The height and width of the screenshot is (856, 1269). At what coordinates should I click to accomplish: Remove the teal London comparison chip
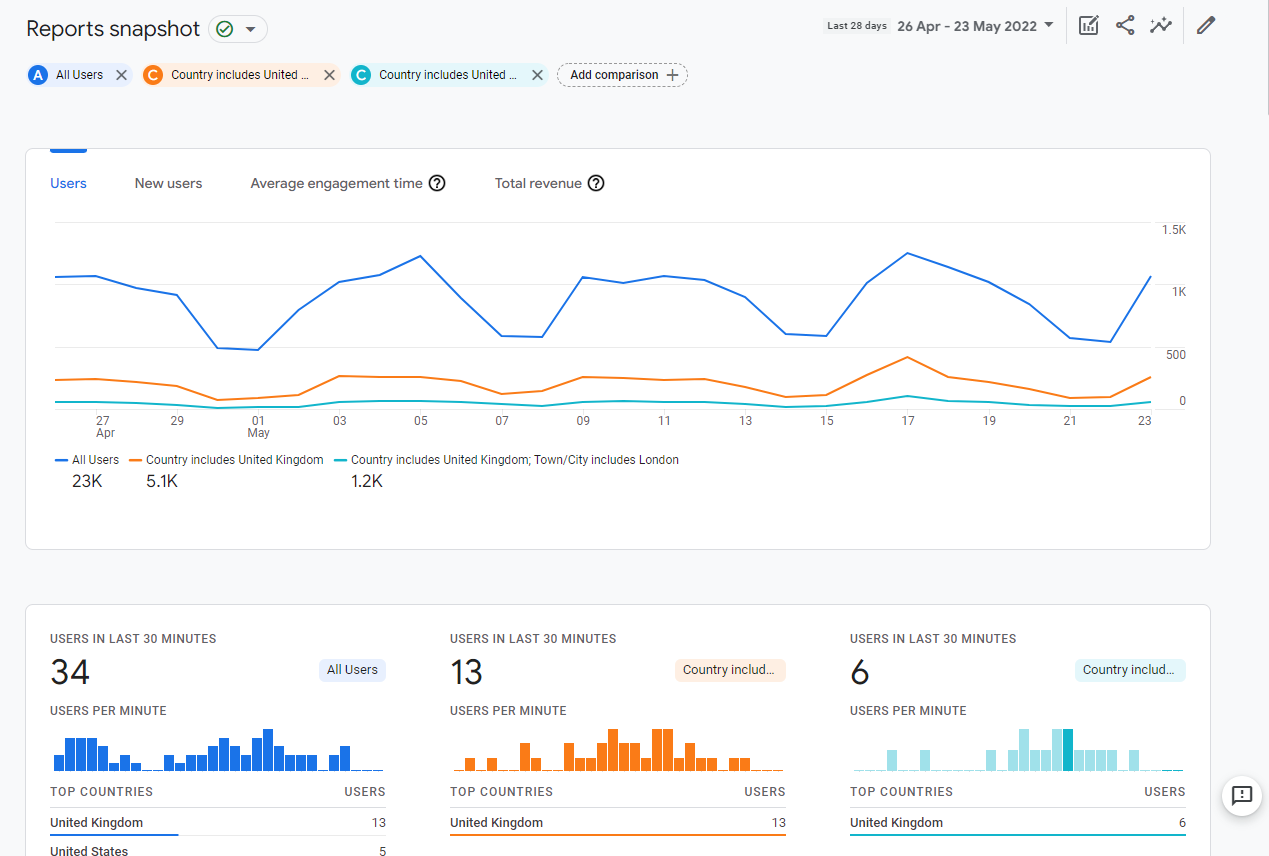click(537, 75)
